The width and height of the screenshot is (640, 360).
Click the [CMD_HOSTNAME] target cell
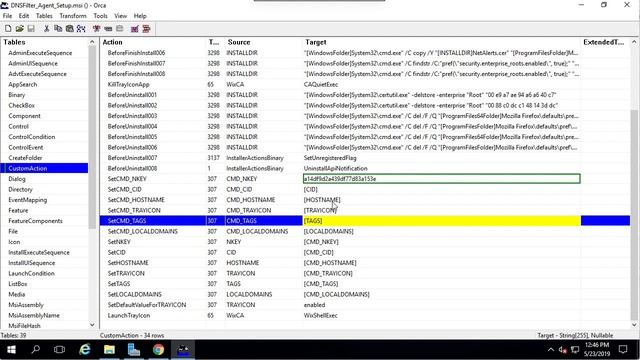point(330,263)
